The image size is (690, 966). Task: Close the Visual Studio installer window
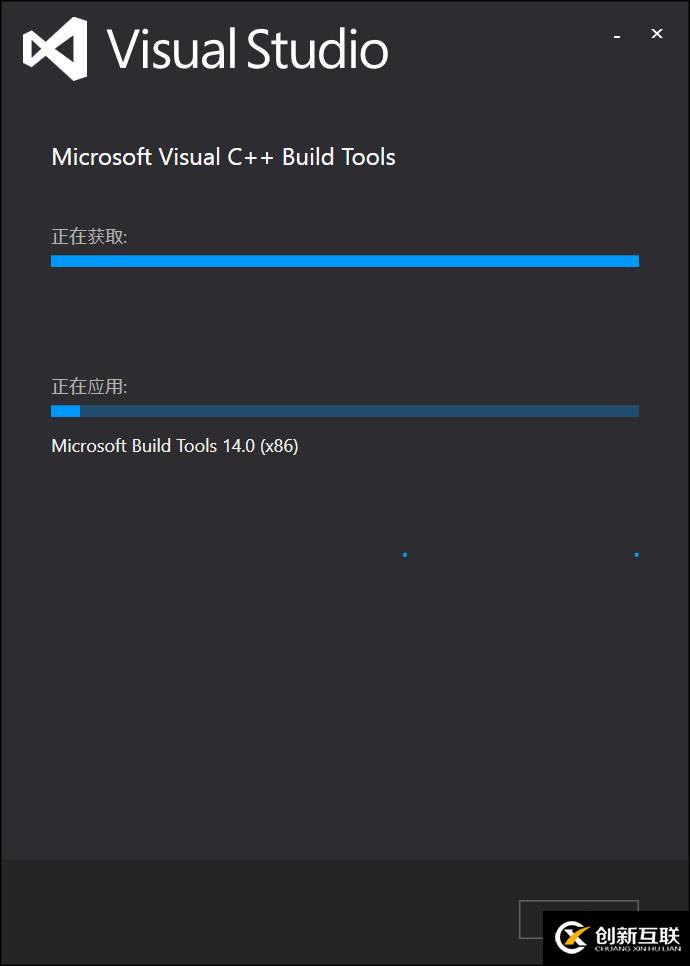pyautogui.click(x=657, y=34)
